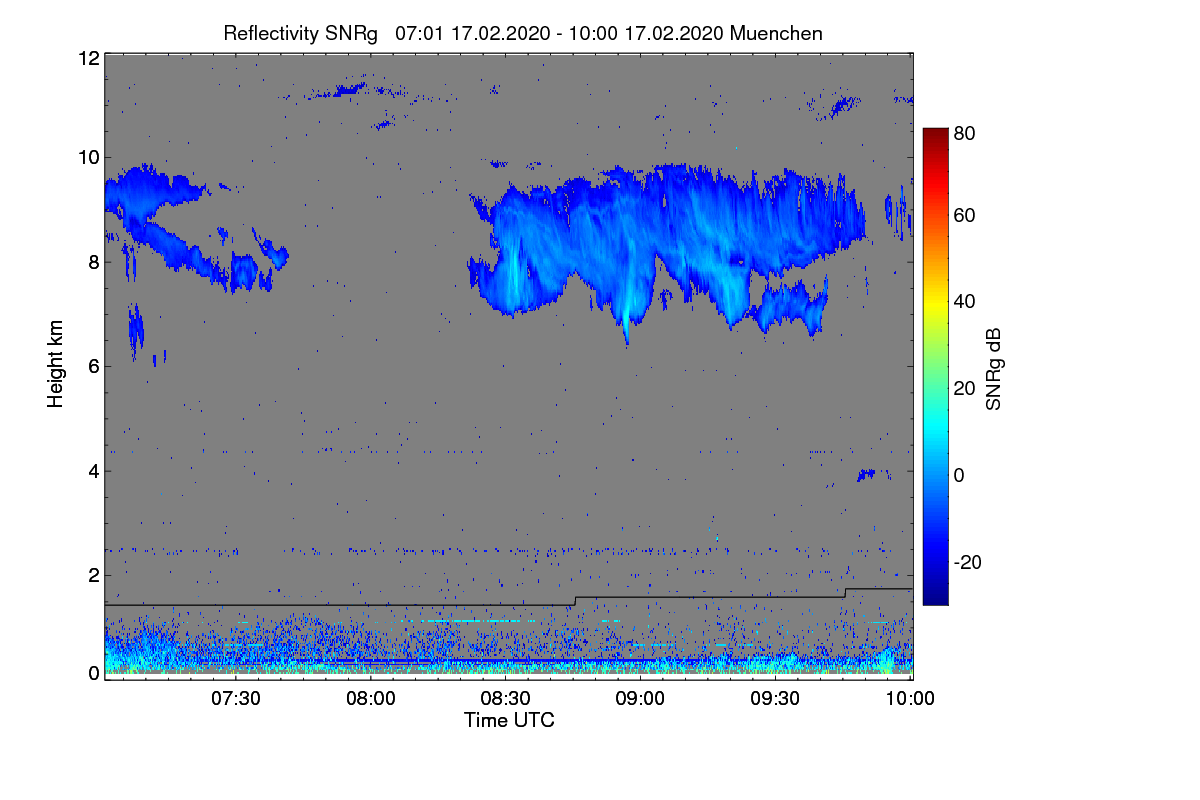Image resolution: width=1200 pixels, height=800 pixels.
Task: Click the height tick label 10
Action: coord(88,157)
